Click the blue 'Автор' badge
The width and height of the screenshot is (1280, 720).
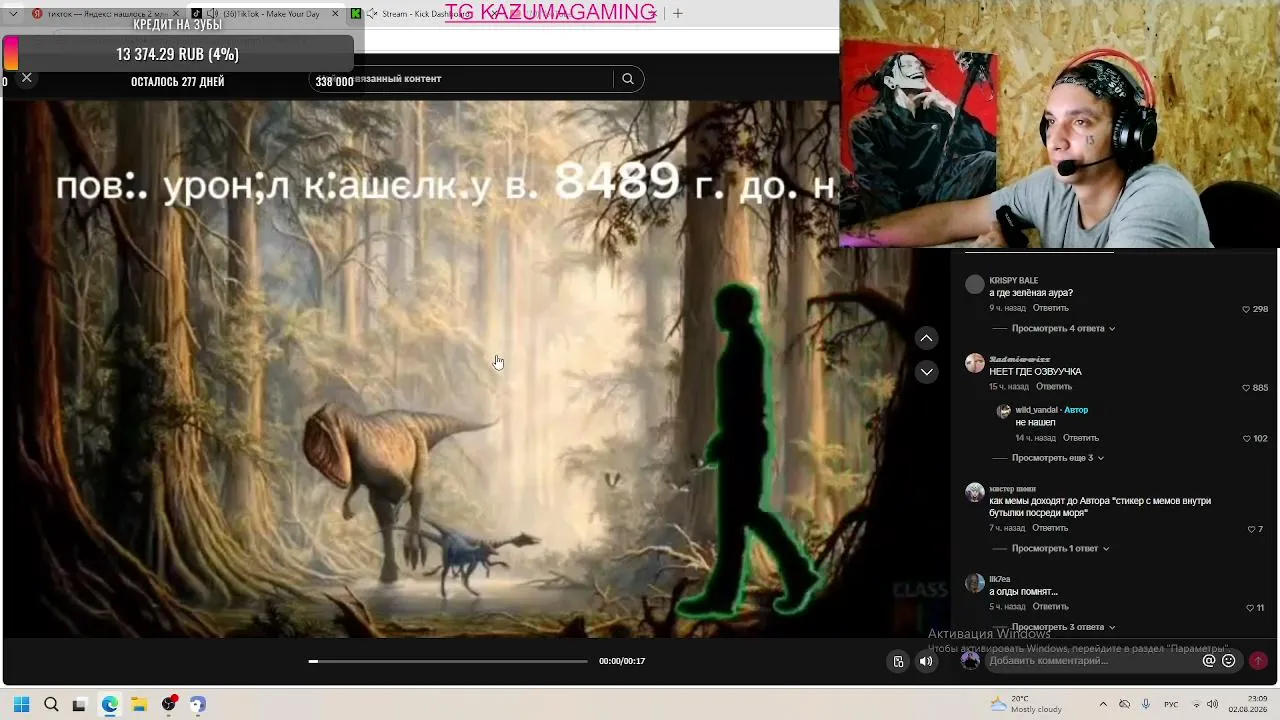click(x=1076, y=410)
